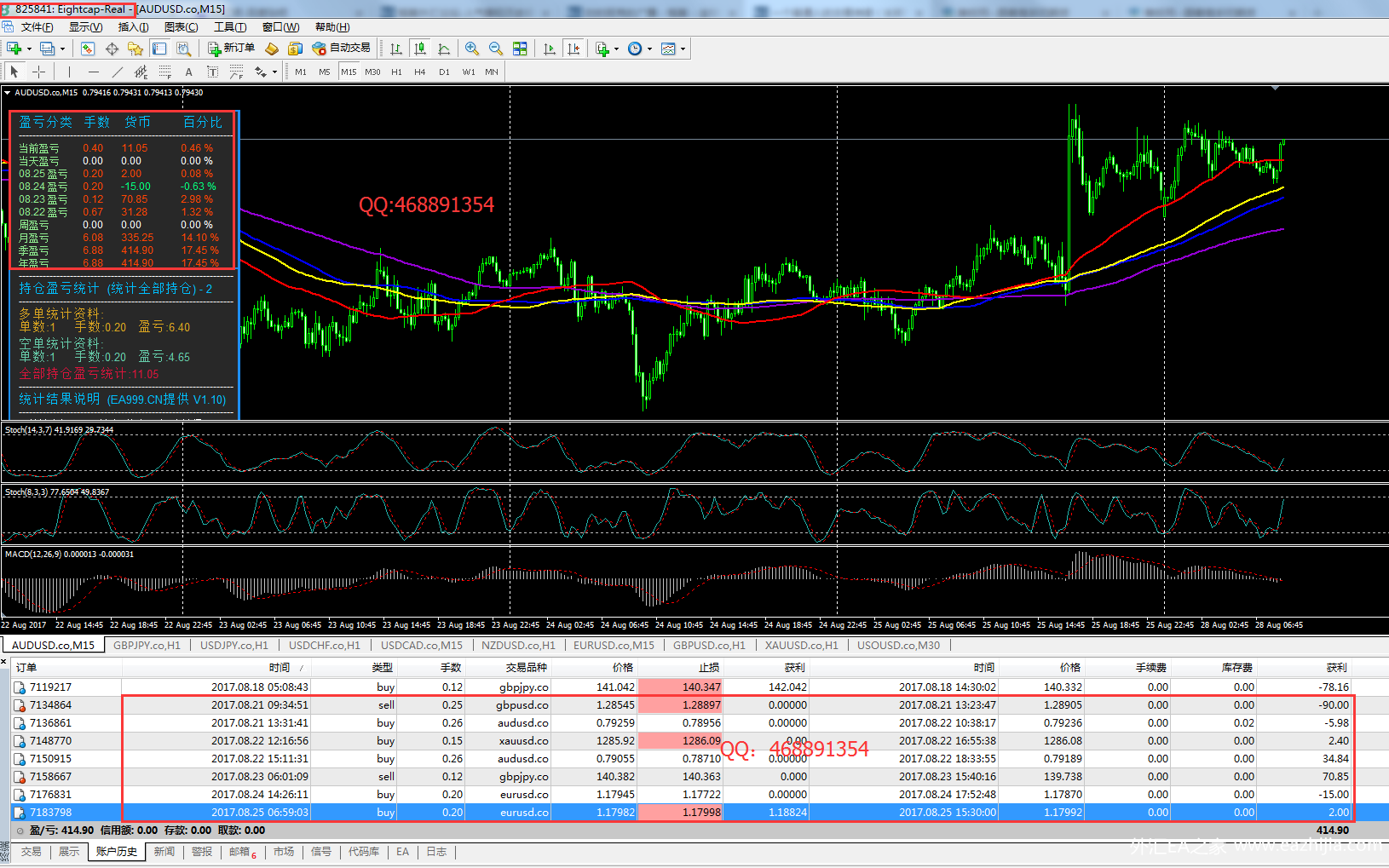Click the zoom out magnifier icon
Image resolution: width=1389 pixels, height=868 pixels.
pyautogui.click(x=495, y=49)
